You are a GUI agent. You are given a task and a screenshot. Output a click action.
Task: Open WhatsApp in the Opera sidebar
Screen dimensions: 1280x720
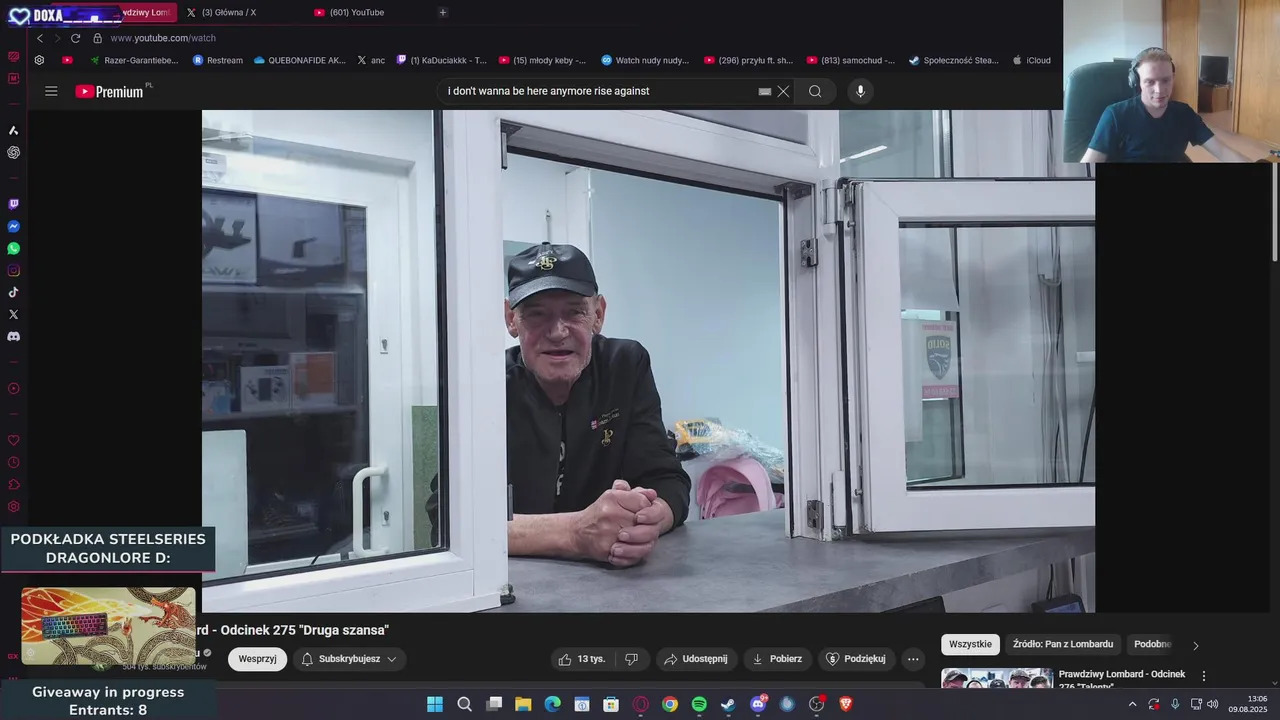click(x=13, y=248)
